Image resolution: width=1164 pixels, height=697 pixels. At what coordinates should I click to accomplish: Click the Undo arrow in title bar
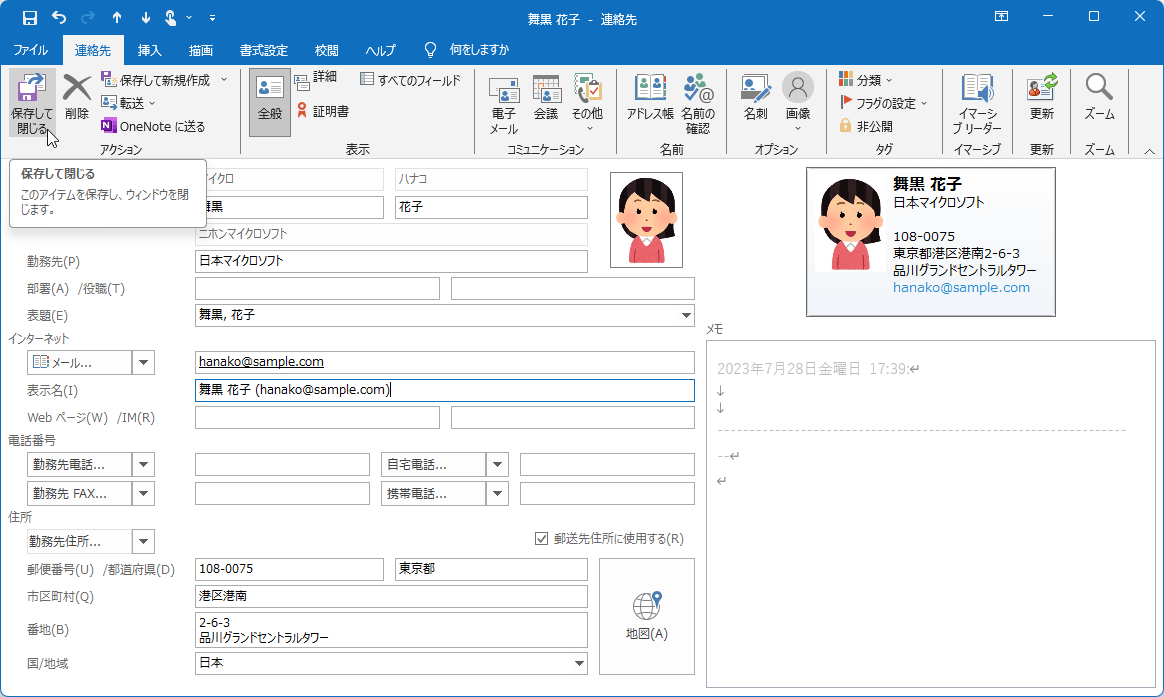(59, 18)
